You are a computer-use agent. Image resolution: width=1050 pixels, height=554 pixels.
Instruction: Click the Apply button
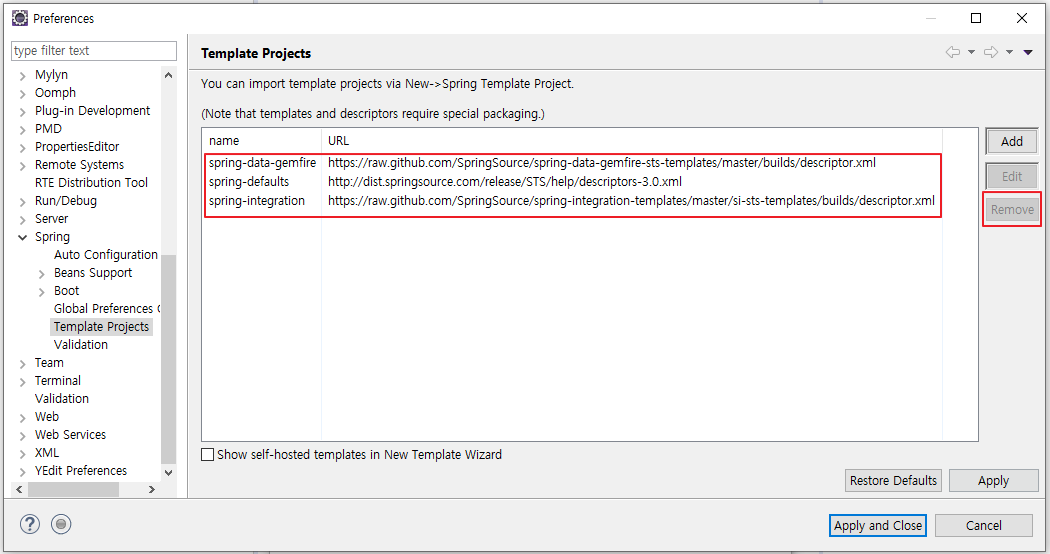993,480
